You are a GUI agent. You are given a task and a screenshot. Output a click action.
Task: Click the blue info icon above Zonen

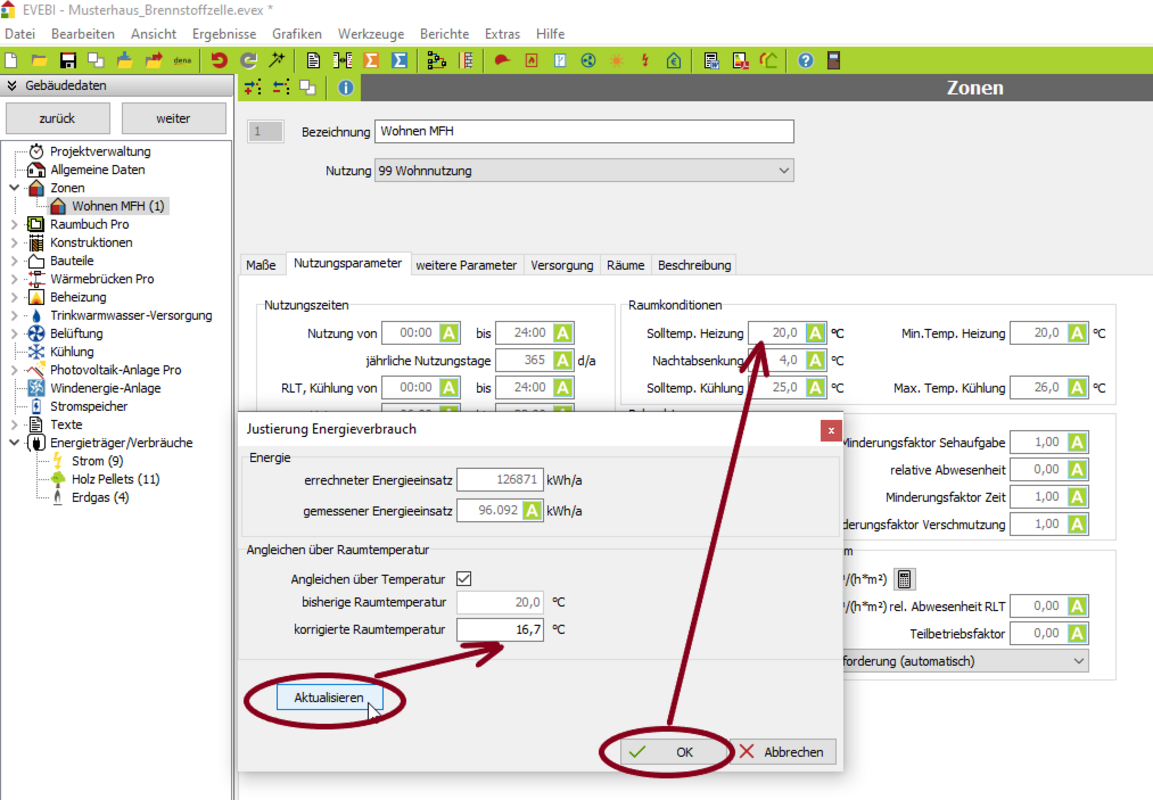click(345, 88)
